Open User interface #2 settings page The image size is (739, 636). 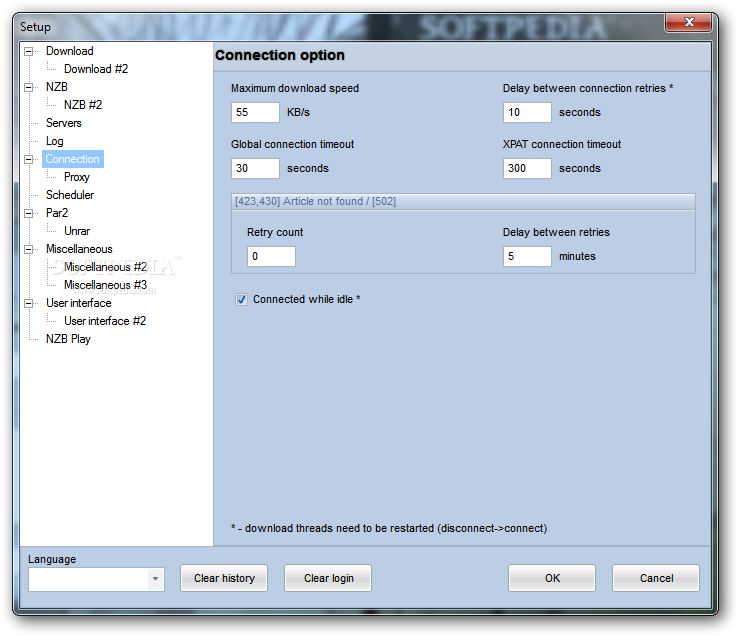tap(105, 321)
